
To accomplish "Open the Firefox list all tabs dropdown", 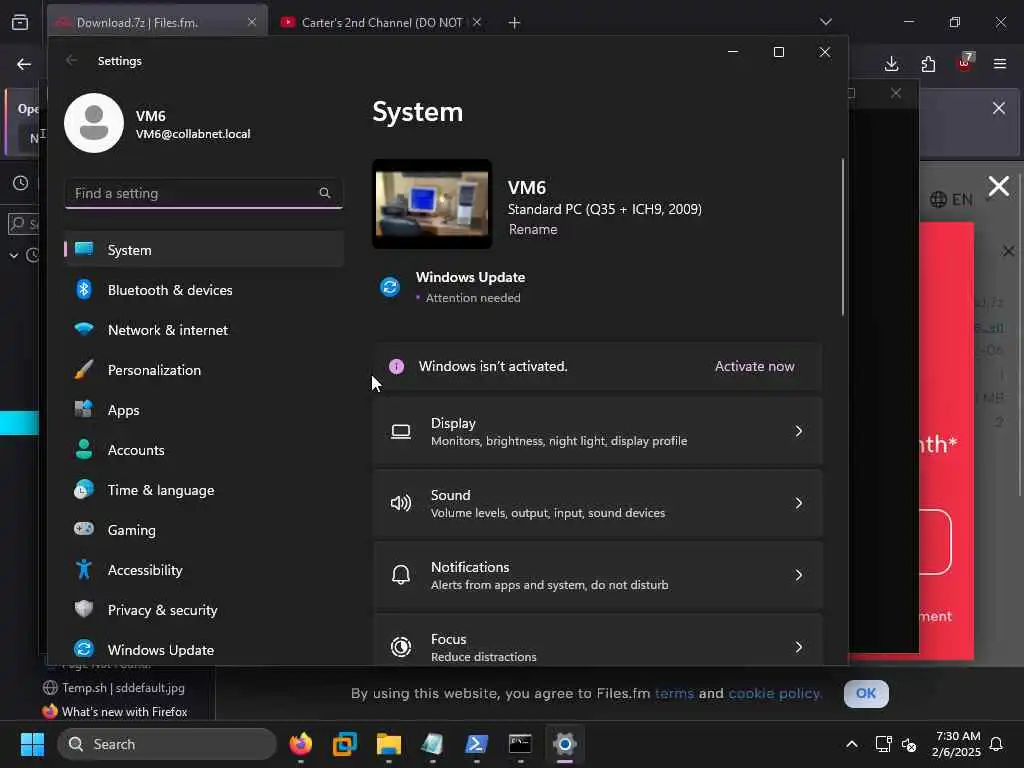I will tap(826, 22).
